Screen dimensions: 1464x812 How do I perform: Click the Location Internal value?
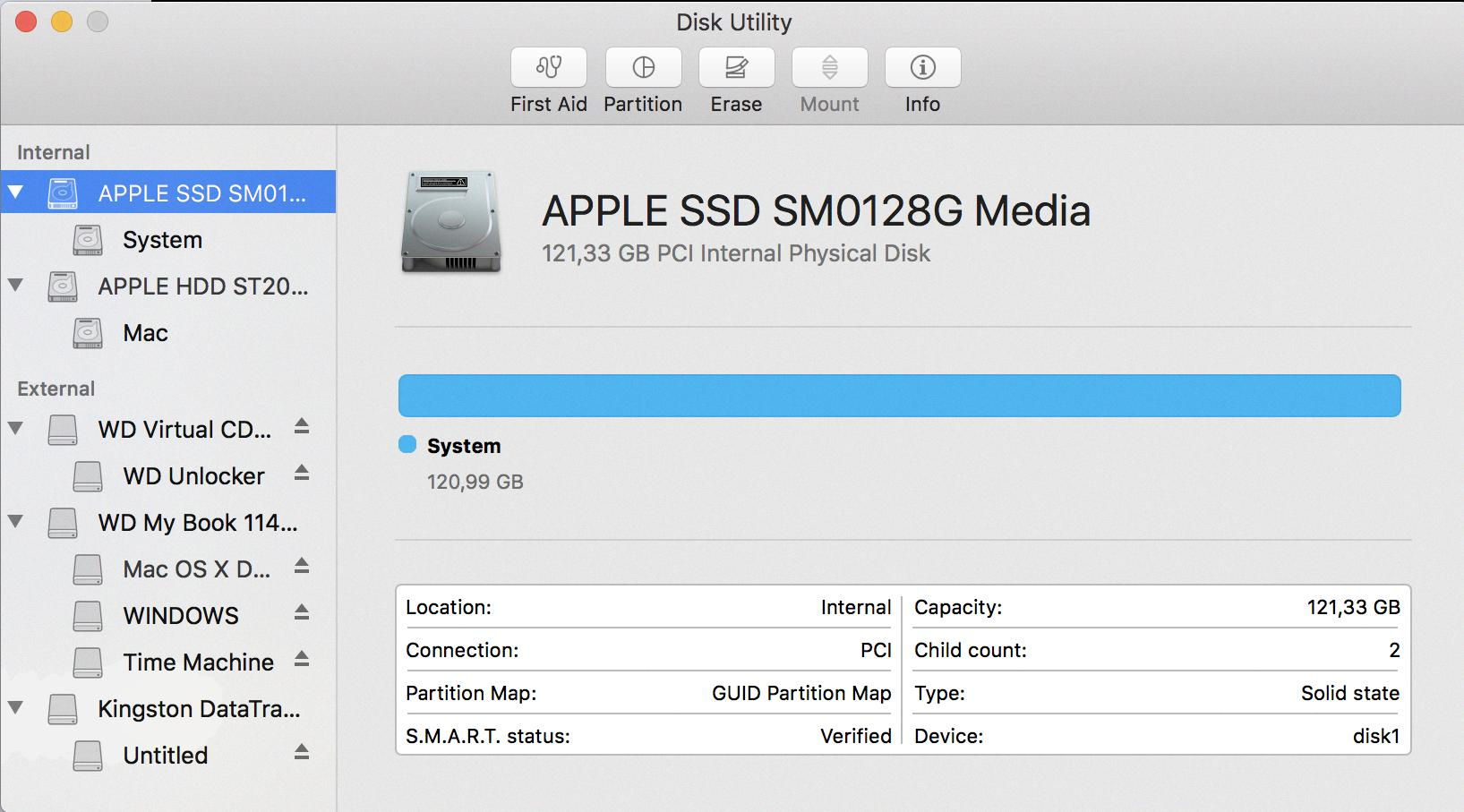(856, 607)
